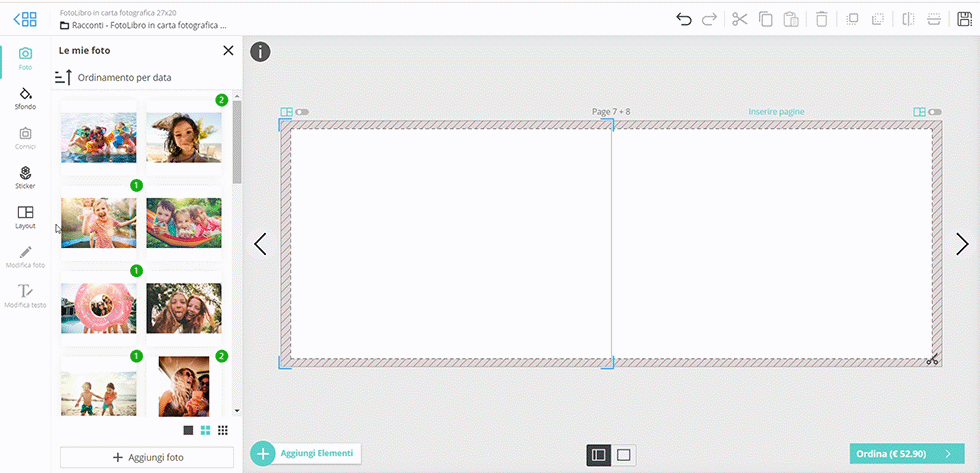Go to the next page spread
This screenshot has height=473, width=980.
(962, 244)
